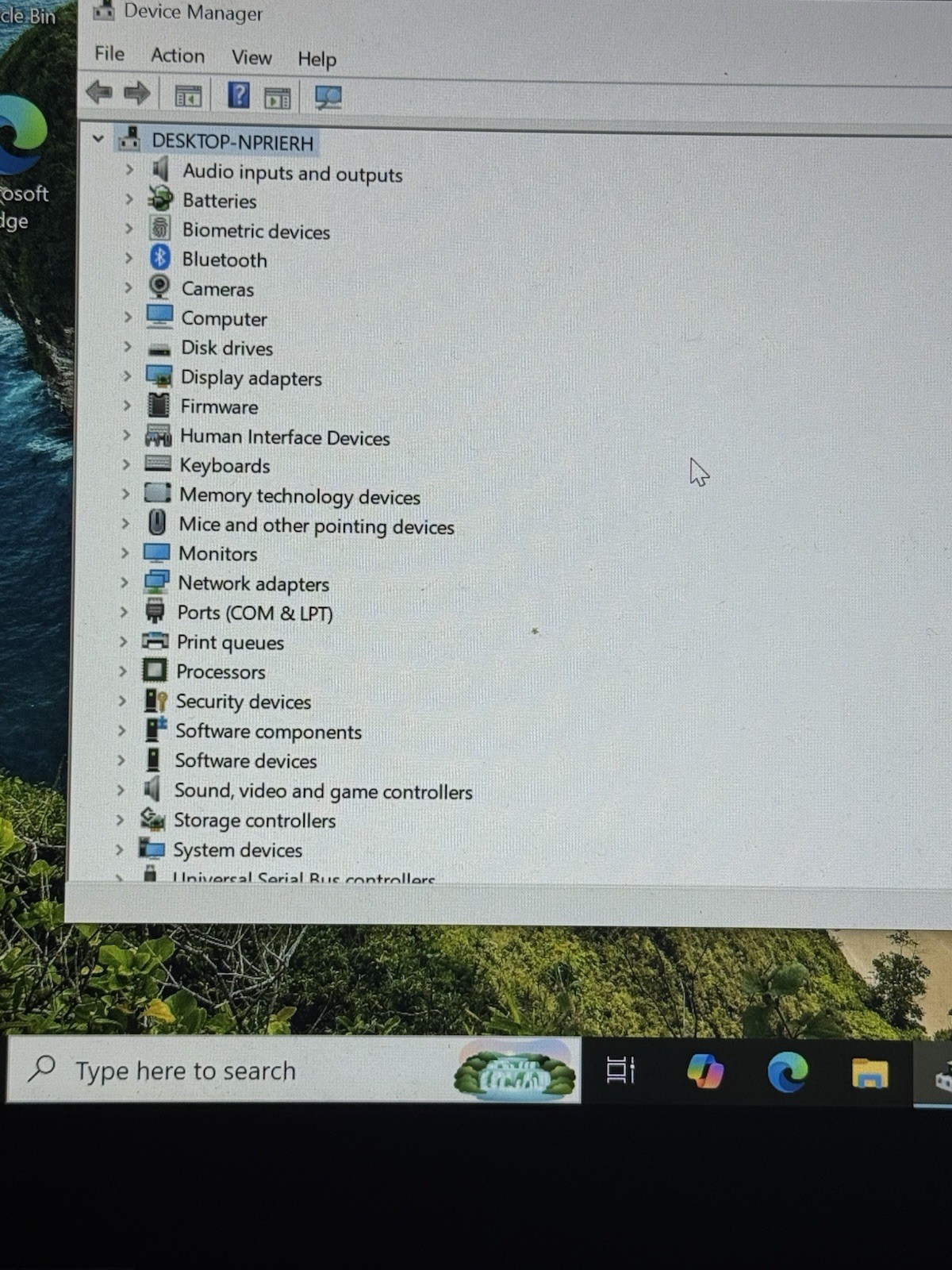Click the Human Interface Devices icon

click(x=158, y=435)
